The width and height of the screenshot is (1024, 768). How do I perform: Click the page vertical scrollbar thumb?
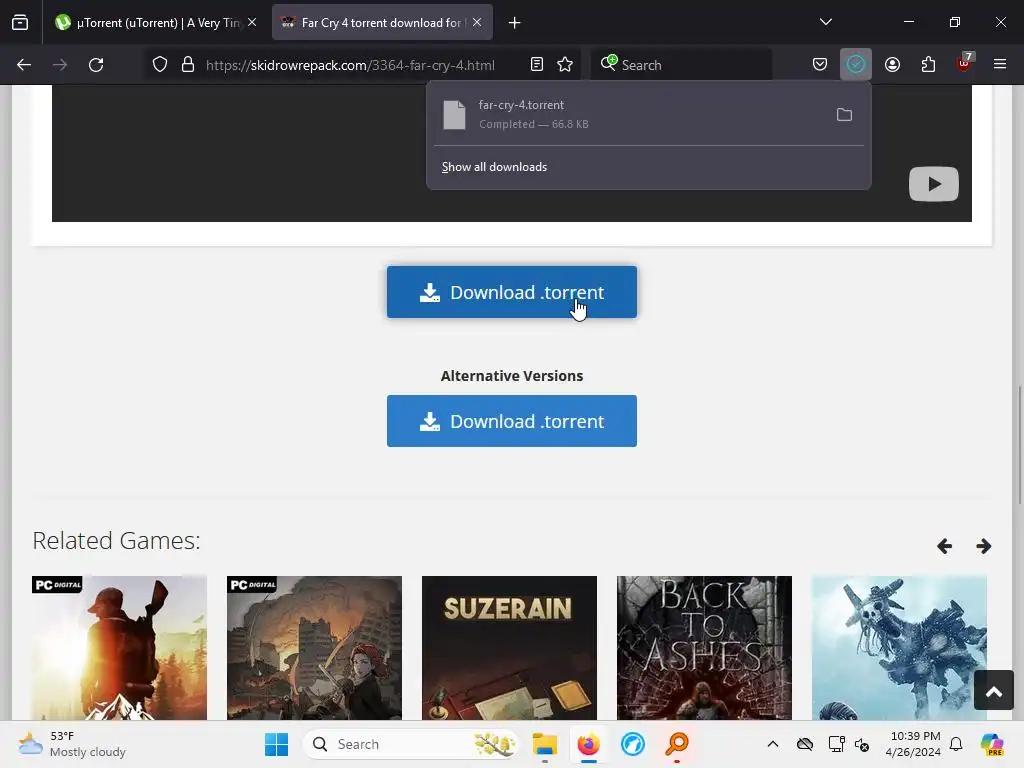(1019, 444)
